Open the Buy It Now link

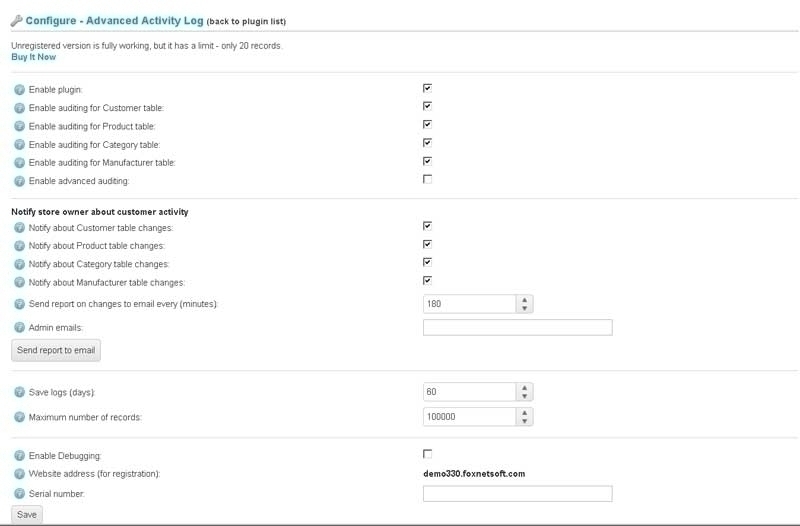[34, 57]
